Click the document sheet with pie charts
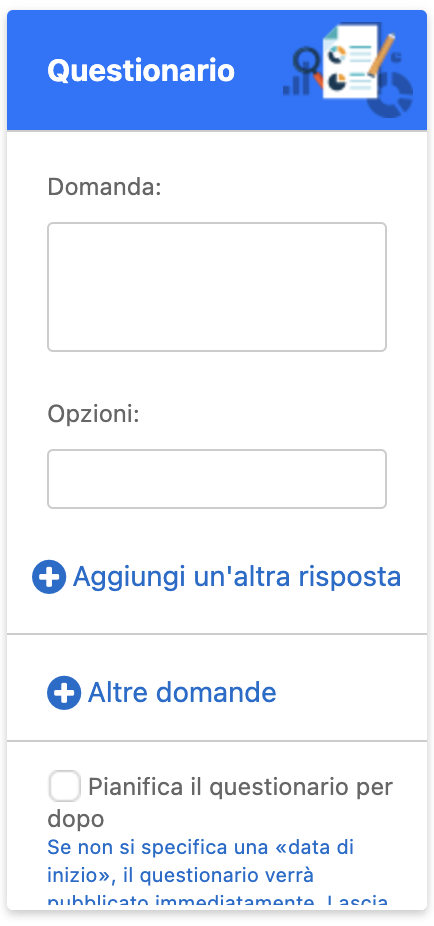The image size is (434, 926). [349, 61]
